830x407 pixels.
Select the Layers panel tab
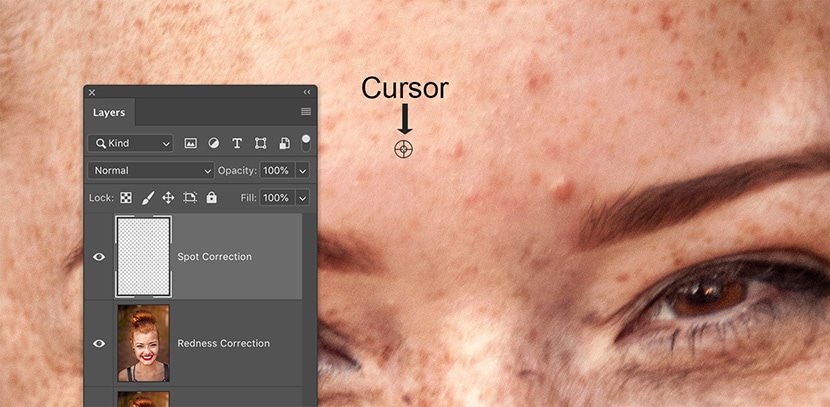(x=109, y=113)
